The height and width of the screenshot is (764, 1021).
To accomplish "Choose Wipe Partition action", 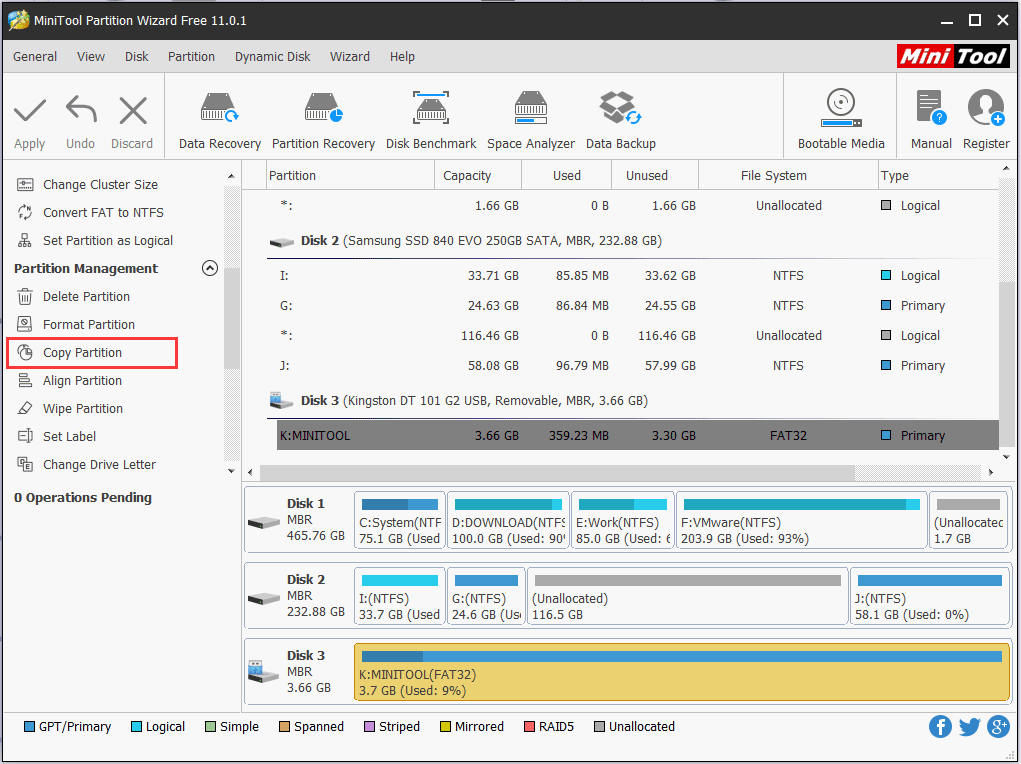I will click(83, 408).
